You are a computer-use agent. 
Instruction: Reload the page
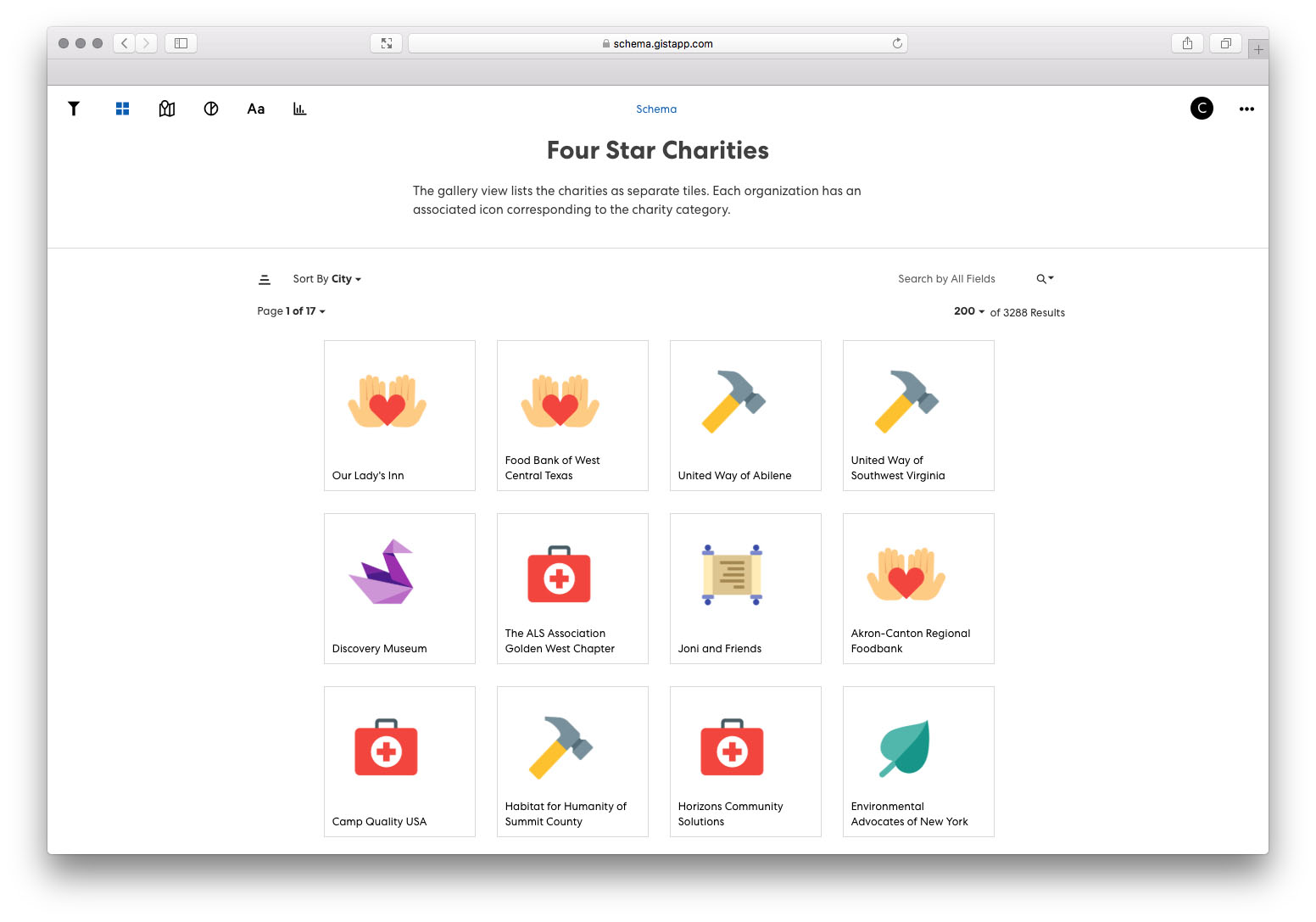tap(897, 43)
